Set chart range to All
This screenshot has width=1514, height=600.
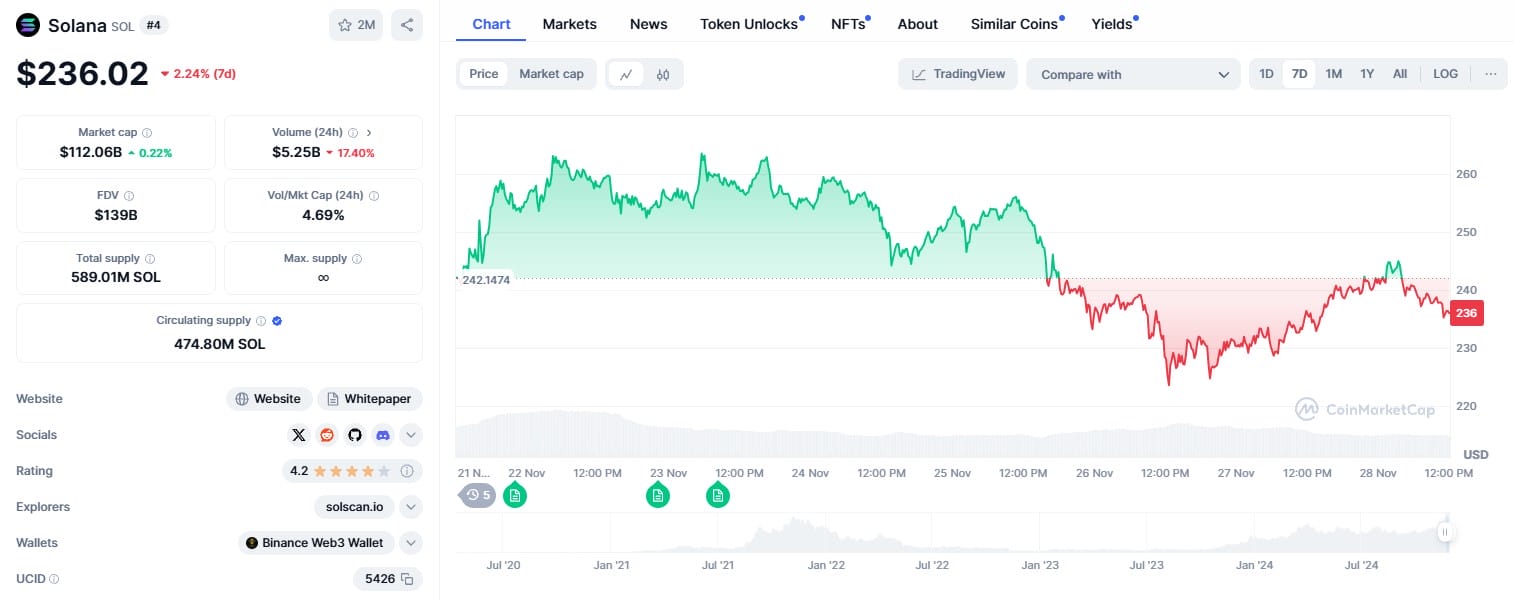[1400, 74]
